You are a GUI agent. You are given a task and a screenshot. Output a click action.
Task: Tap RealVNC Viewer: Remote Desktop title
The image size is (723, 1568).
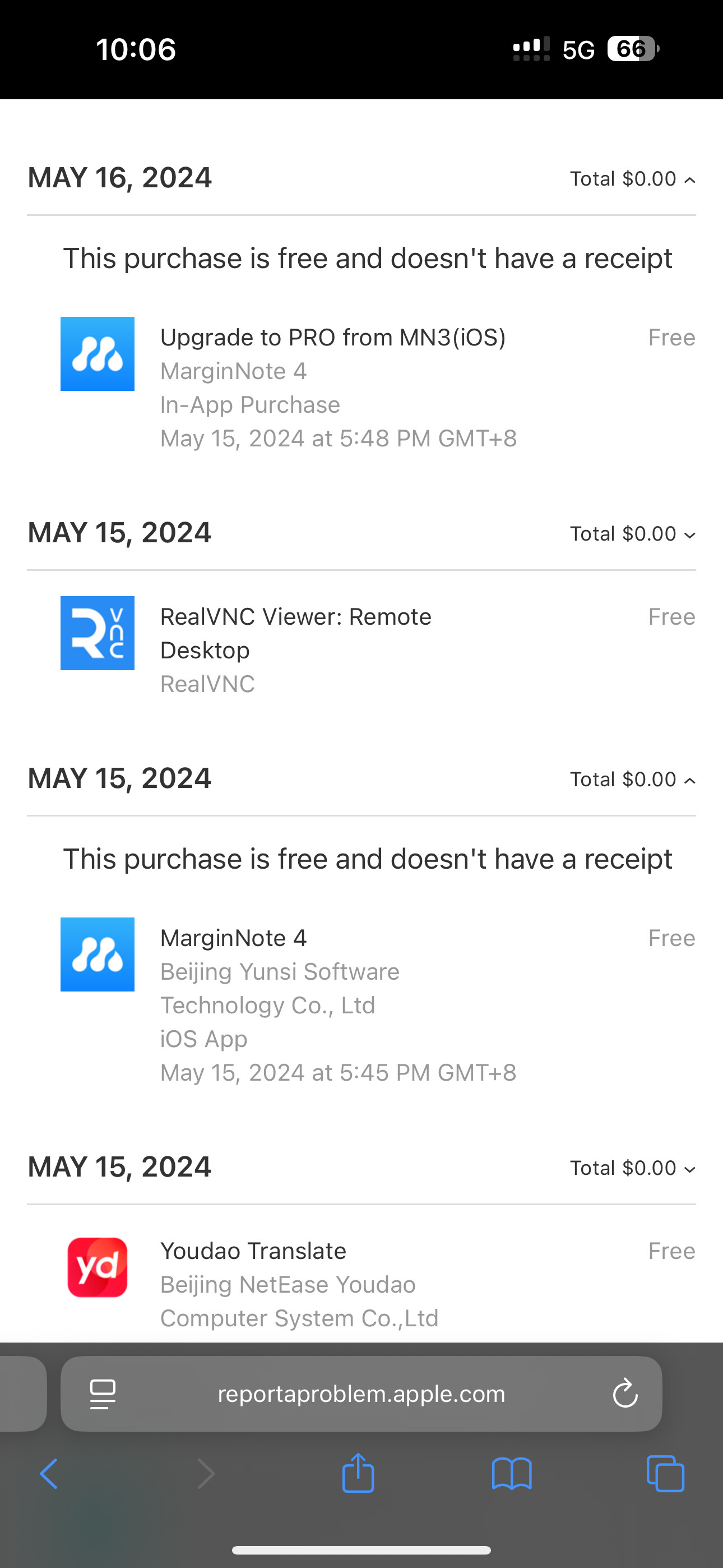pyautogui.click(x=296, y=633)
